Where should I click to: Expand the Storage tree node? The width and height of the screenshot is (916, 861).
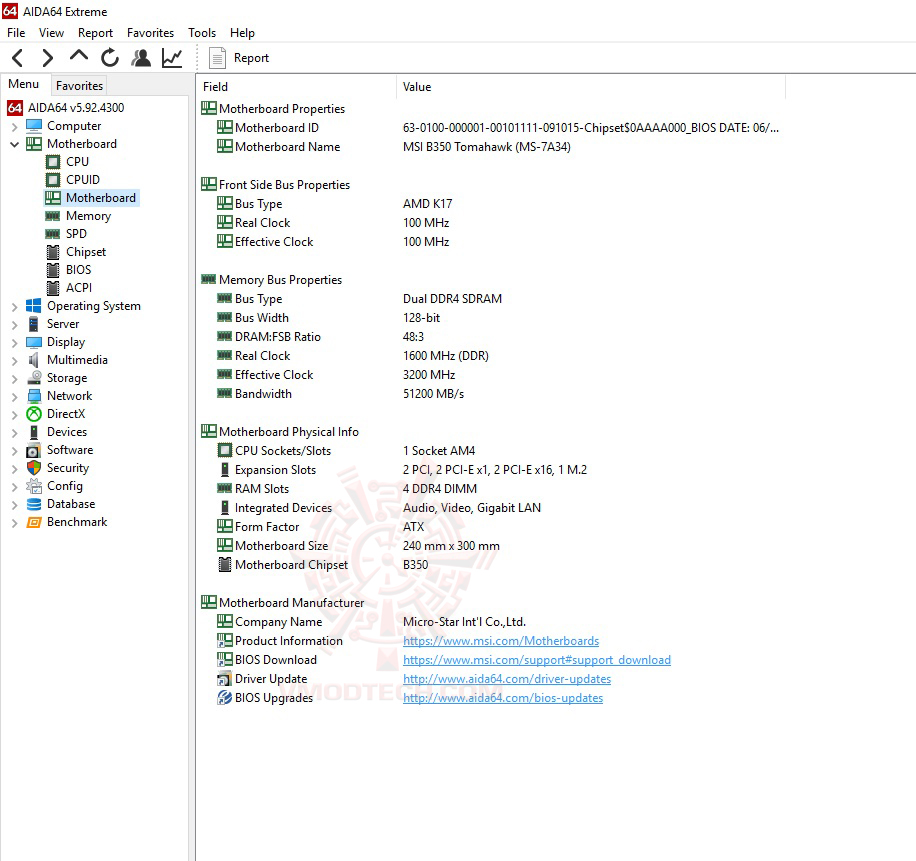[x=15, y=379]
